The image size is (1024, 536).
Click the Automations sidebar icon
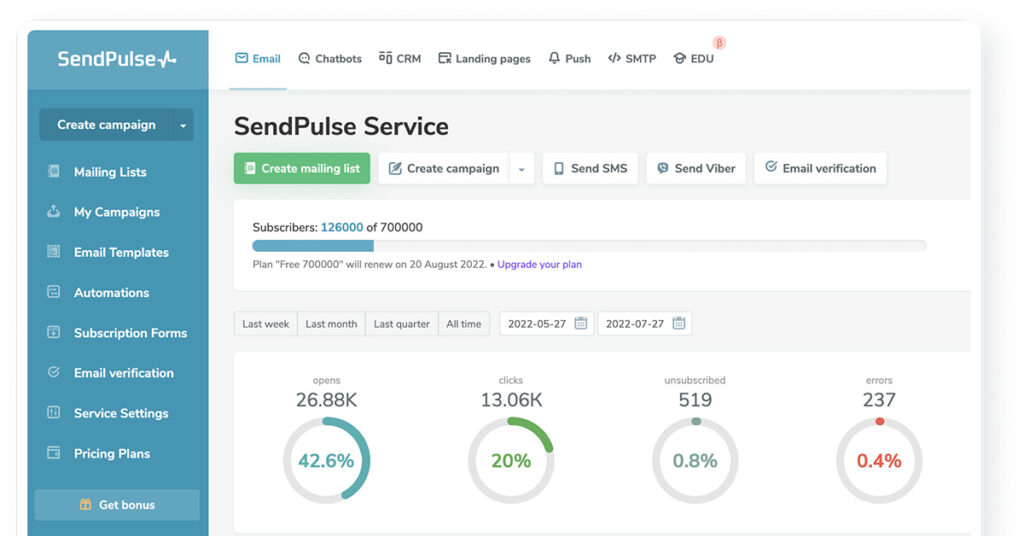point(54,292)
